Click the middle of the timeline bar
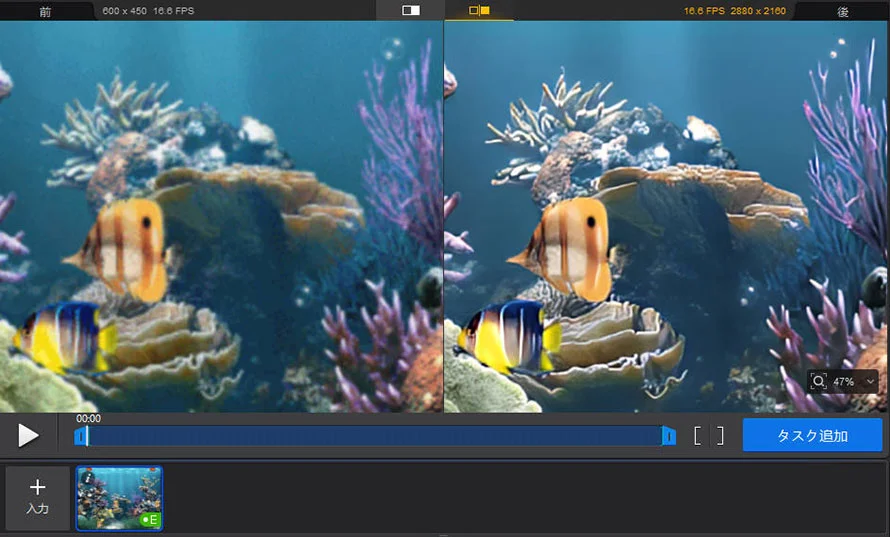This screenshot has width=890, height=537. [375, 437]
